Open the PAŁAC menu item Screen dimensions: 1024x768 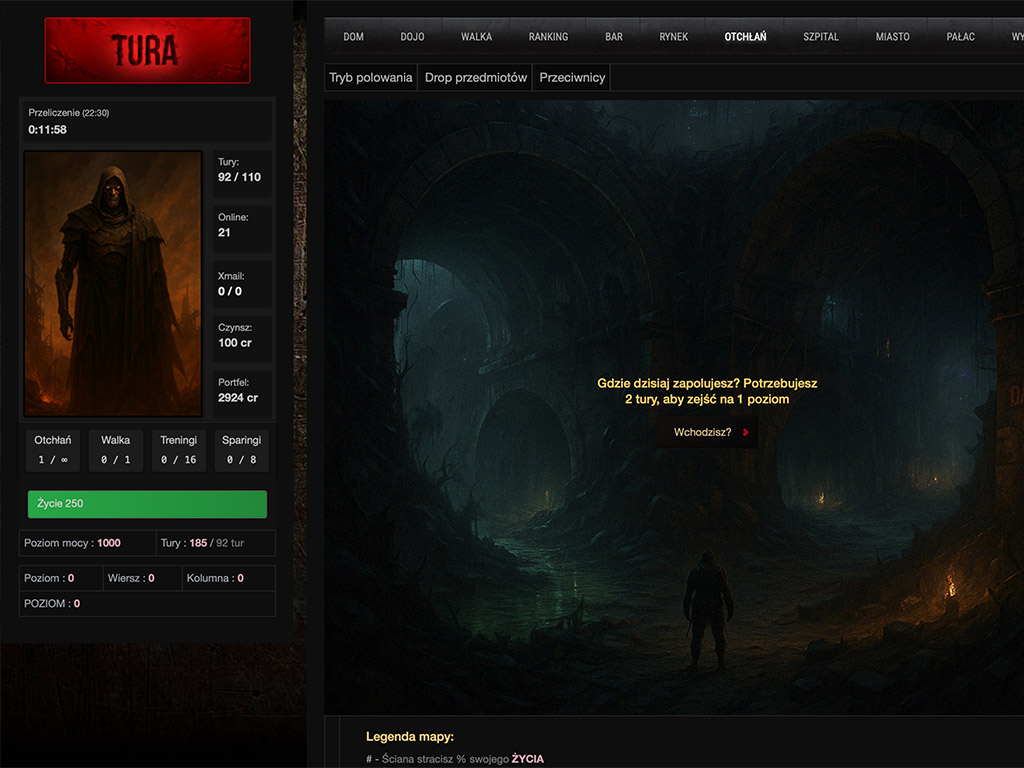[x=961, y=37]
